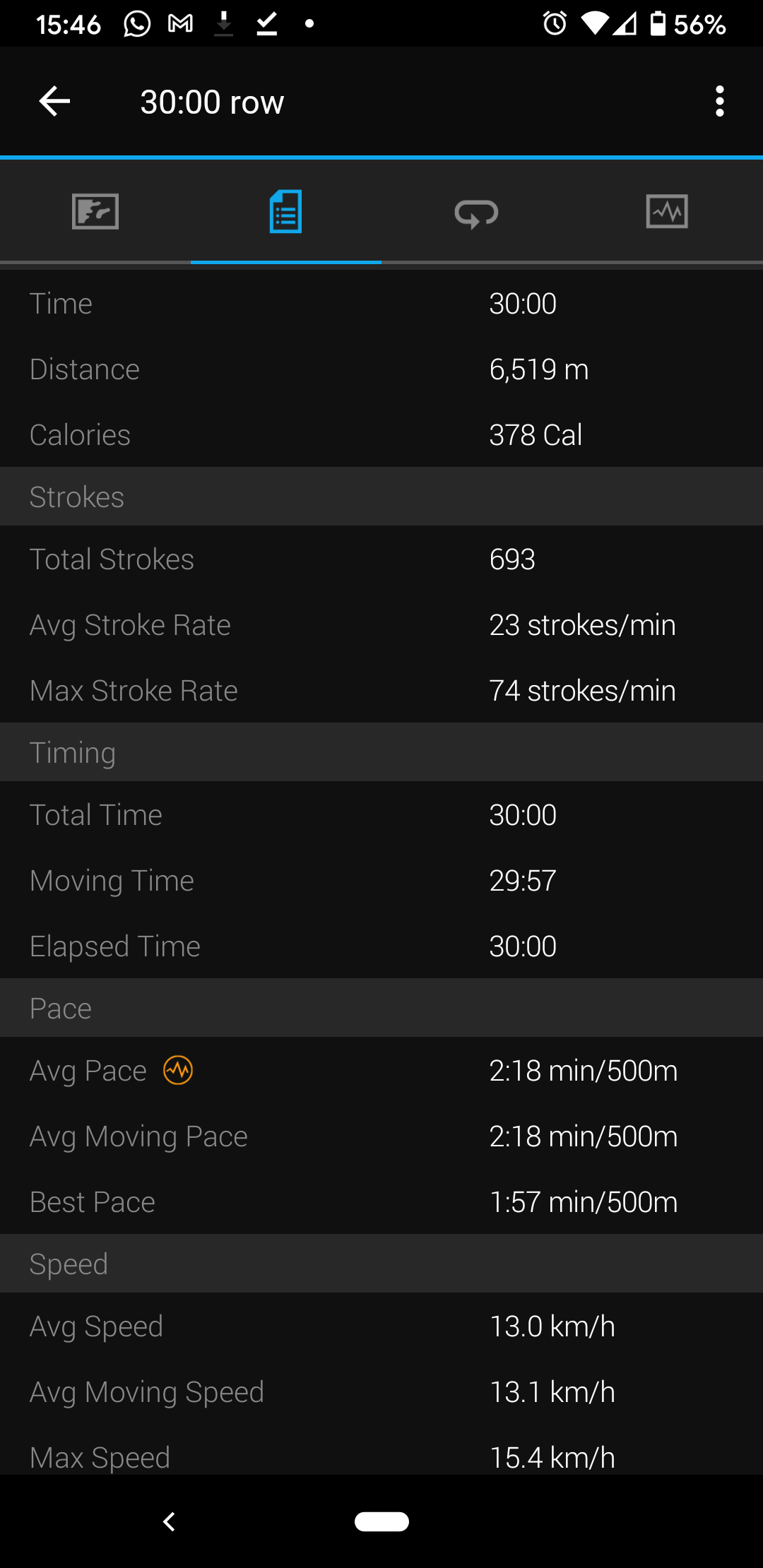This screenshot has width=763, height=1568.
Task: Tap the Pace section header
Action: click(61, 1009)
